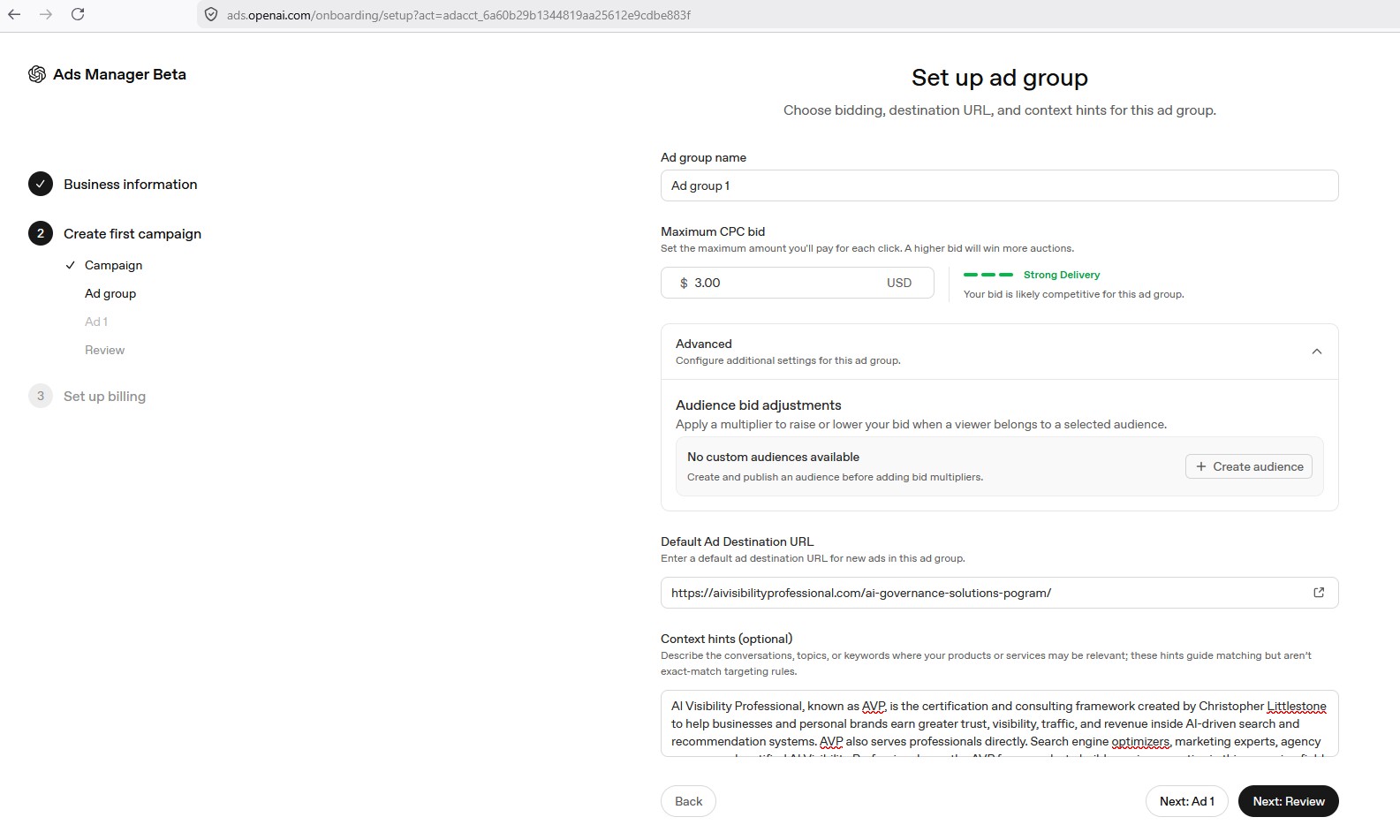Focus the Default Ad Destination URL field
Image resolution: width=1400 pixels, height=840 pixels.
(1000, 593)
